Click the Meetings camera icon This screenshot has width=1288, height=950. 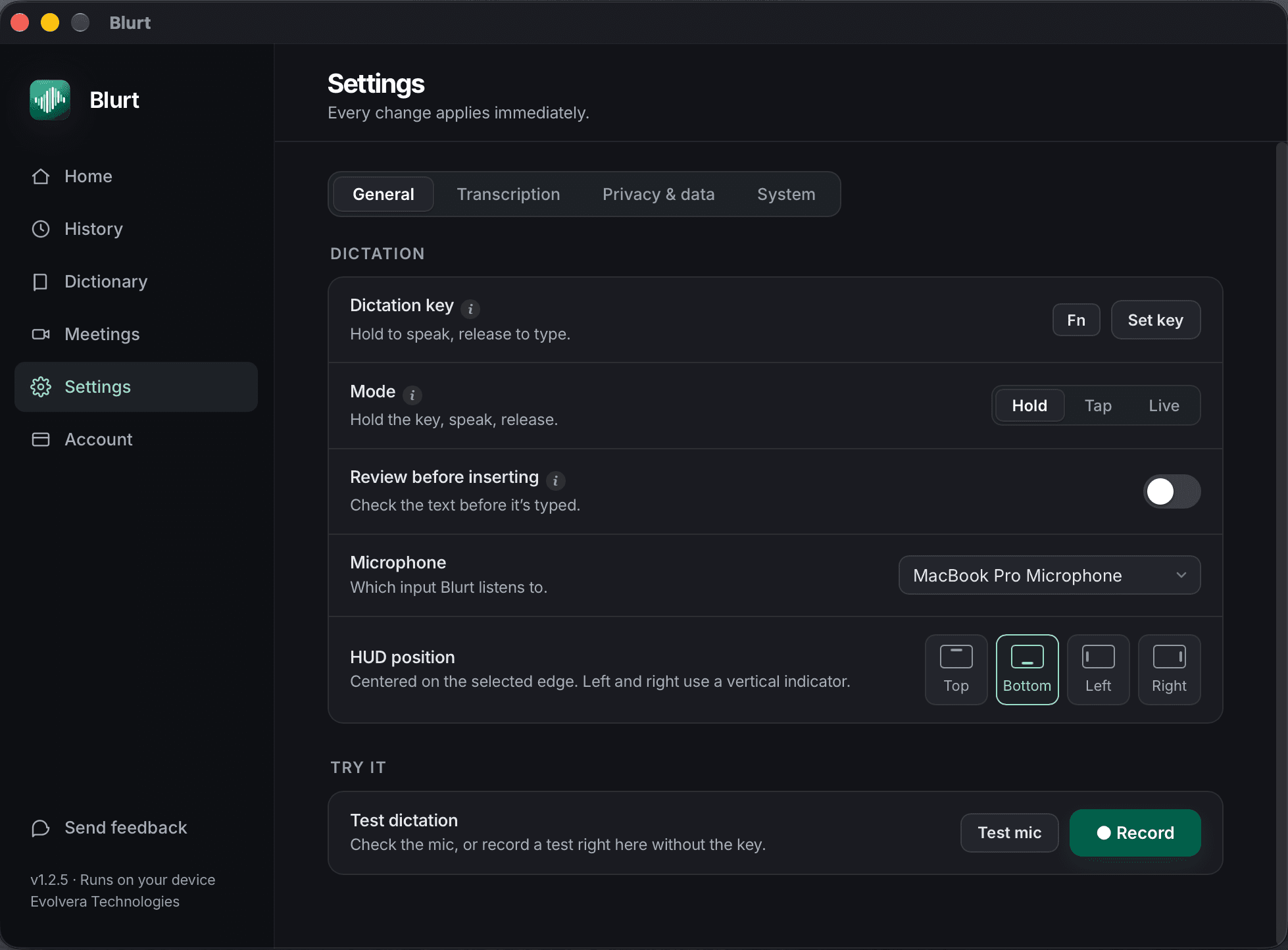tap(41, 334)
